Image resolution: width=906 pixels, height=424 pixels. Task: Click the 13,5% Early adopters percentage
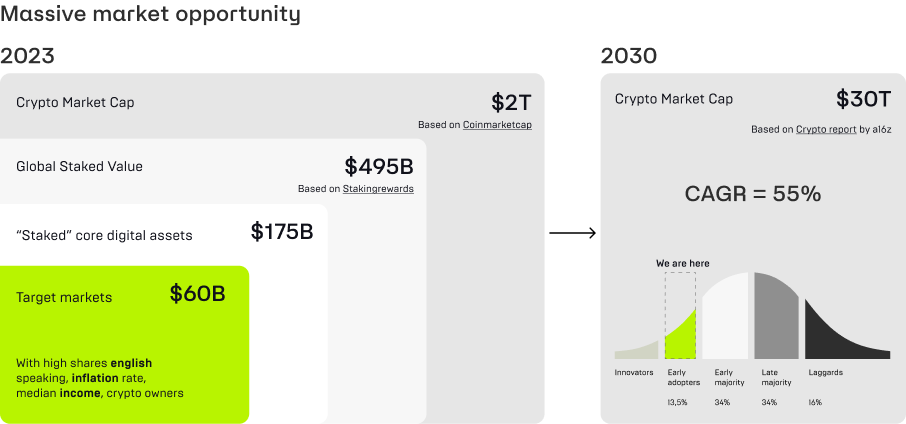679,402
